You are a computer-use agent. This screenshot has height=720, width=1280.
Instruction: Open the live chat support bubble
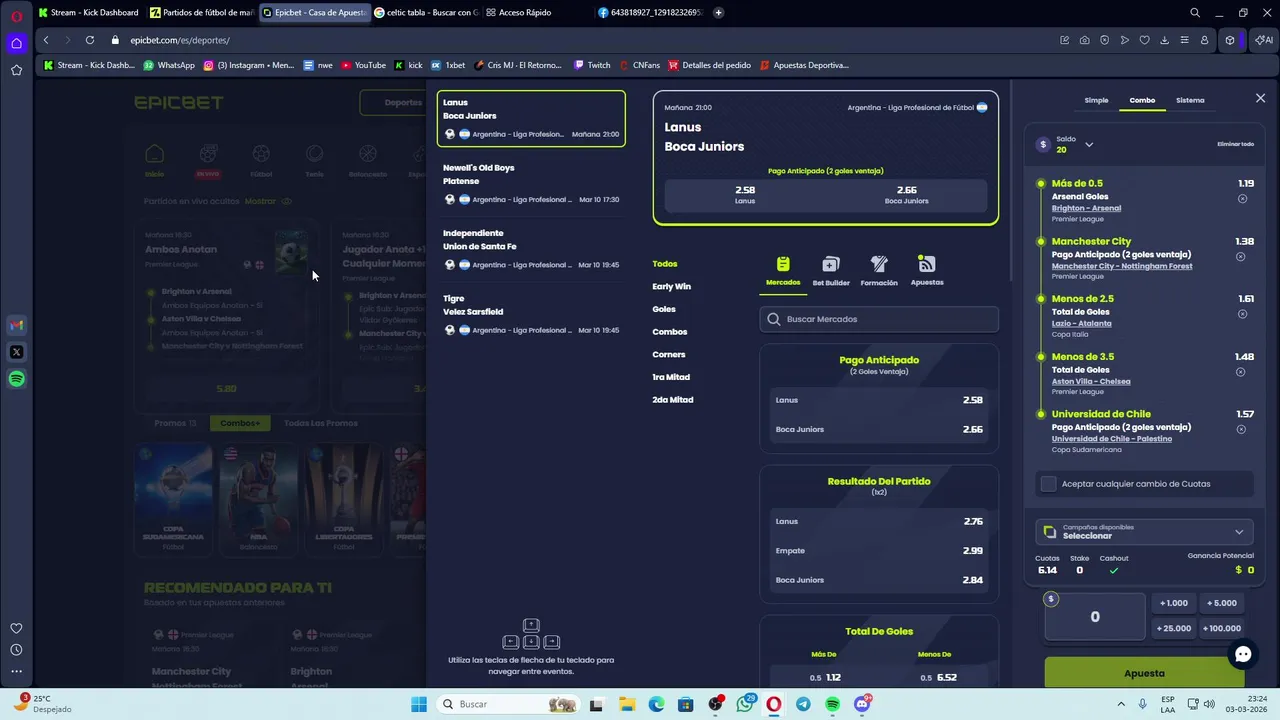click(1243, 655)
